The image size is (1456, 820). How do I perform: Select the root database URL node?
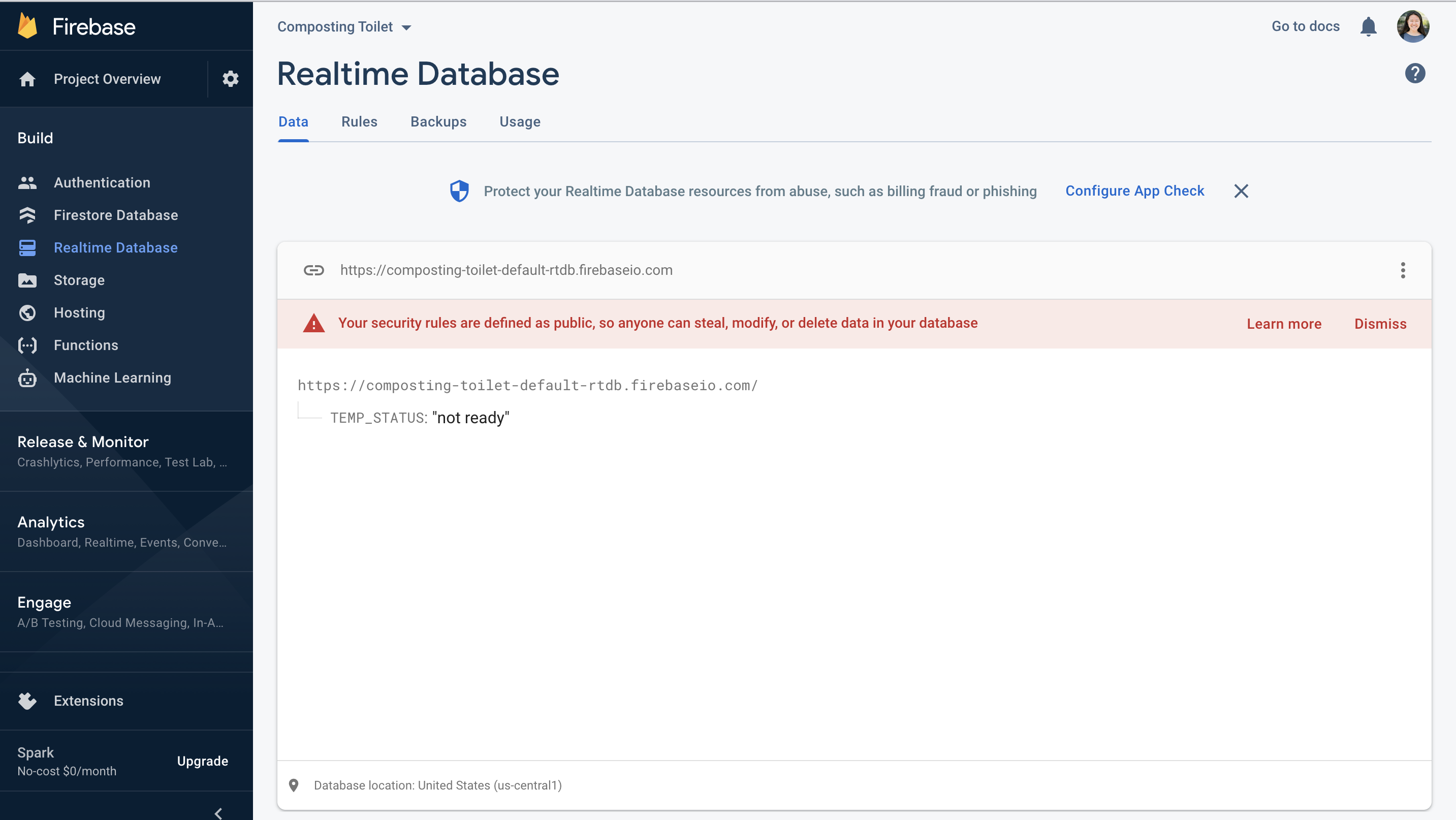(x=528, y=386)
